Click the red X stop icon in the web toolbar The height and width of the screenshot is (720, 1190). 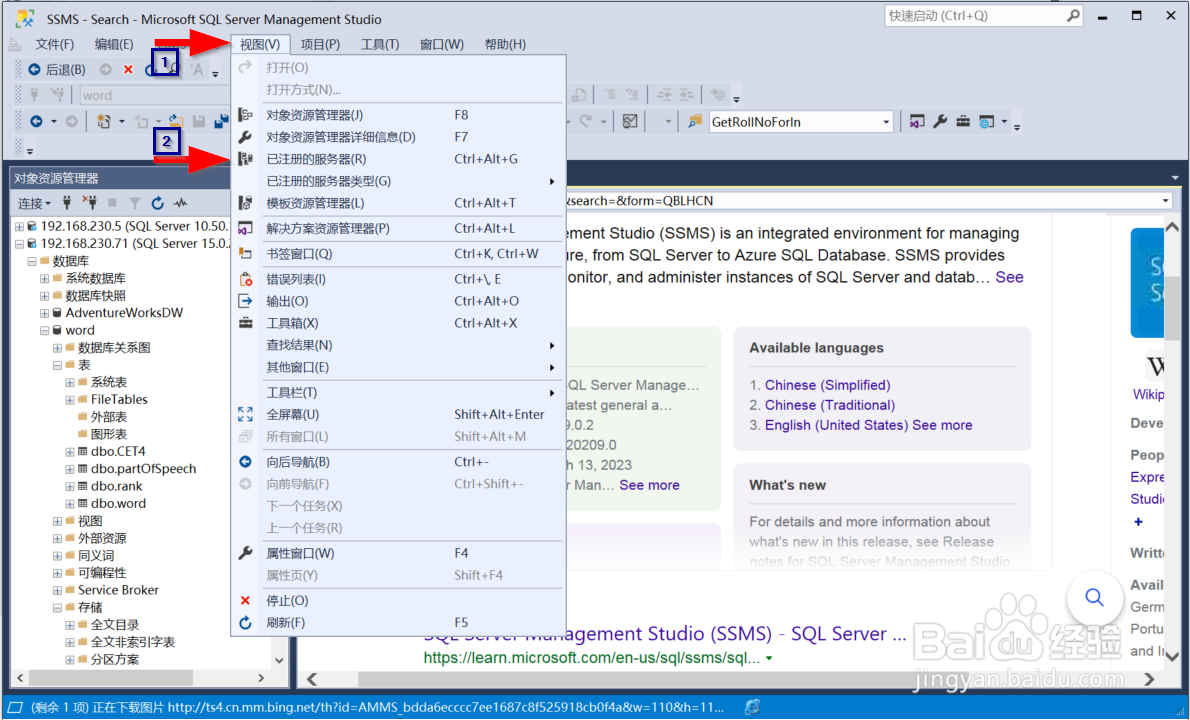pos(128,70)
